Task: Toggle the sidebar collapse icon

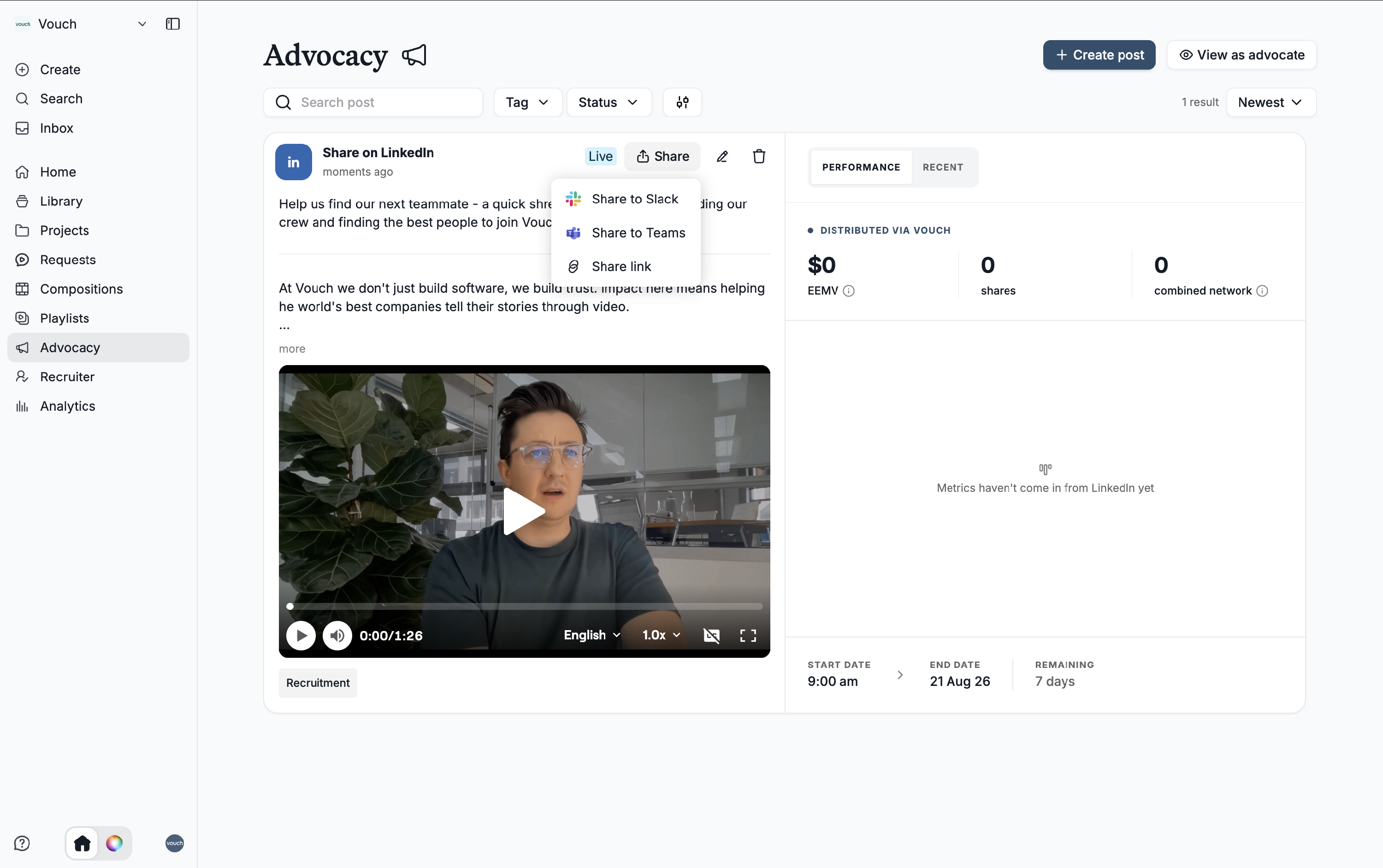Action: pyautogui.click(x=173, y=24)
